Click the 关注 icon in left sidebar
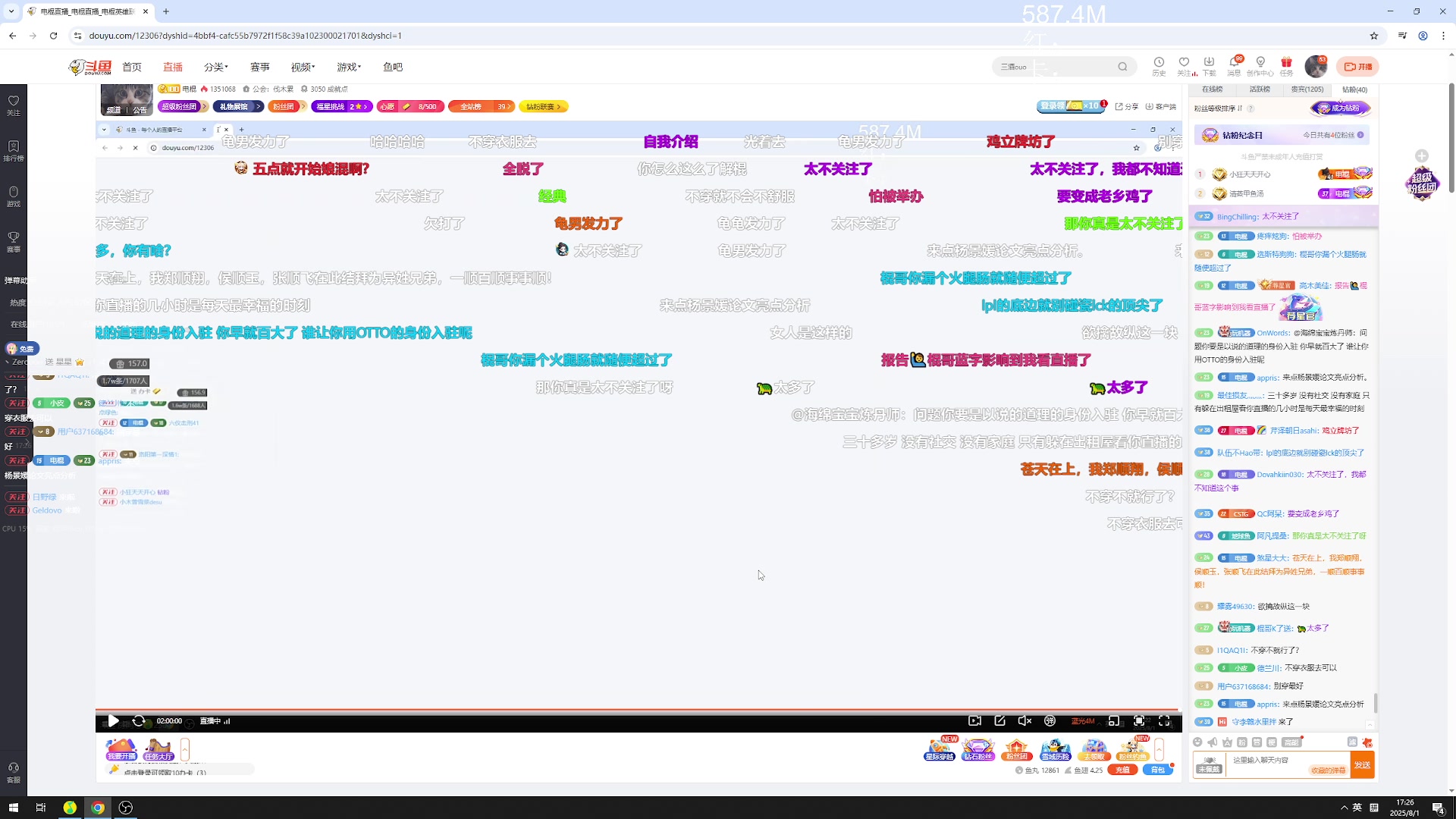 pos(14,105)
